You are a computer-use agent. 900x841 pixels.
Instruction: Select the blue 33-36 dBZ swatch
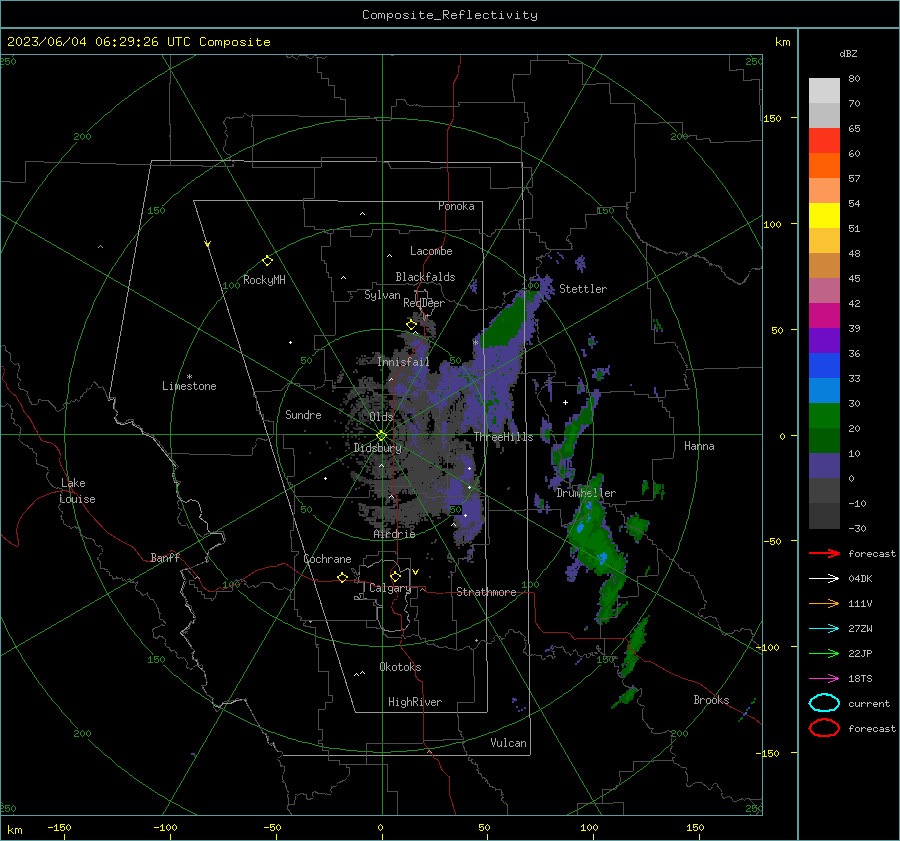tap(824, 366)
